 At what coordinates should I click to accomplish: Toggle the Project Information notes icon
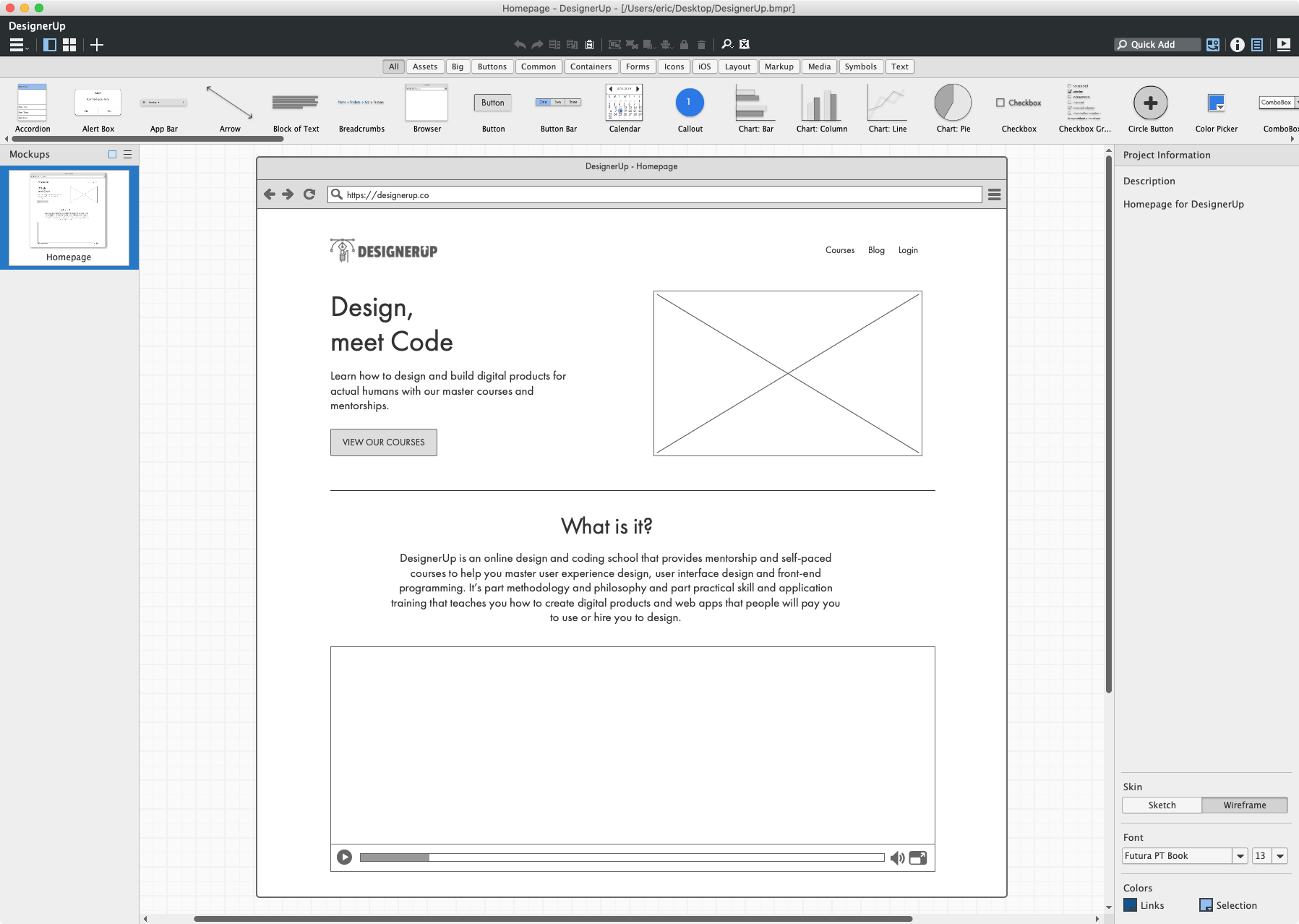coord(1257,45)
